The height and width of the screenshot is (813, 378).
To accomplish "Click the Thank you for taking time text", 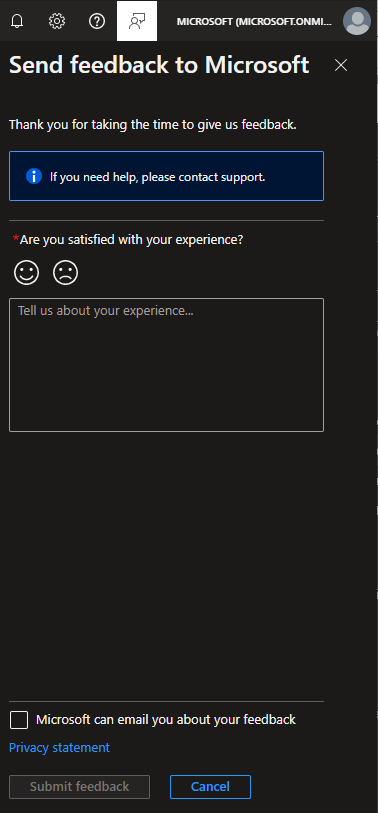I will click(x=153, y=125).
